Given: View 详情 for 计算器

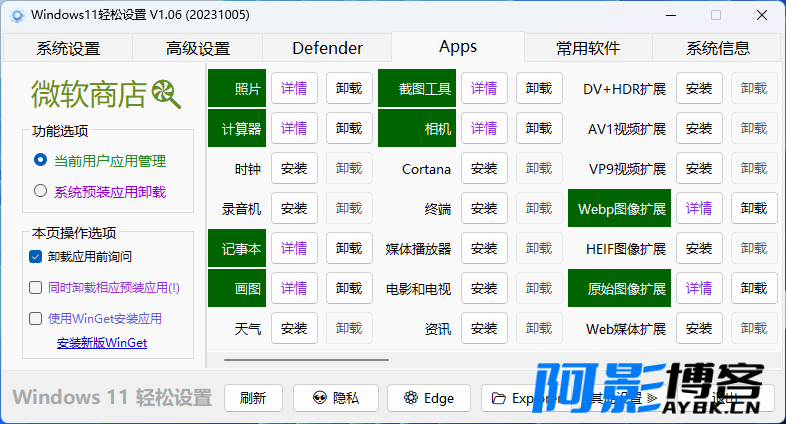Looking at the screenshot, I should point(294,128).
